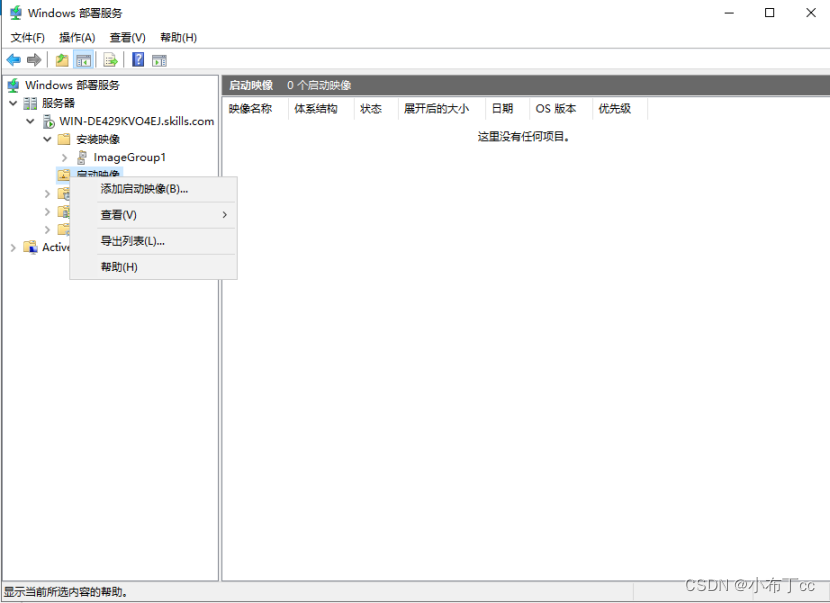Choose 导出列表(L)... from context menu
The width and height of the screenshot is (830, 603).
click(154, 241)
